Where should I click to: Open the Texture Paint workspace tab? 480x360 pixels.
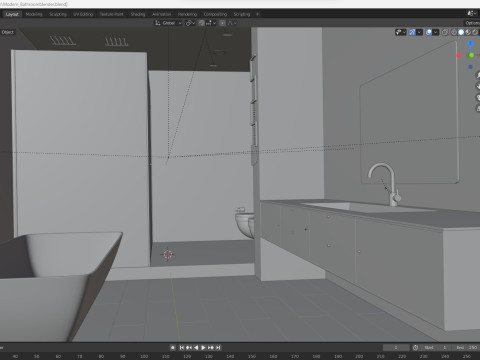coord(112,14)
